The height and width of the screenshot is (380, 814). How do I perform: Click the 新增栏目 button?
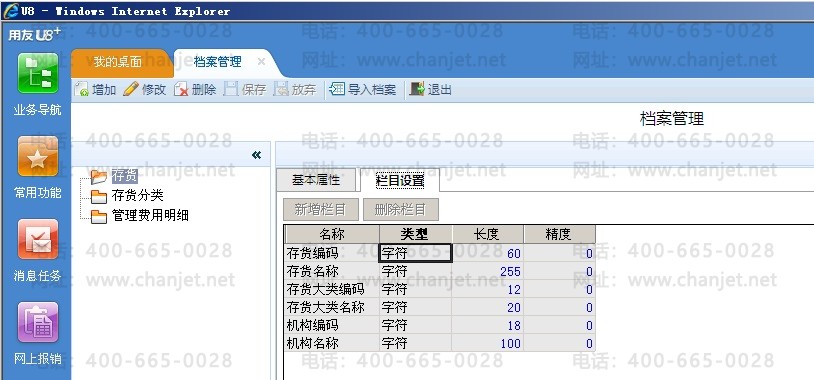pyautogui.click(x=320, y=210)
